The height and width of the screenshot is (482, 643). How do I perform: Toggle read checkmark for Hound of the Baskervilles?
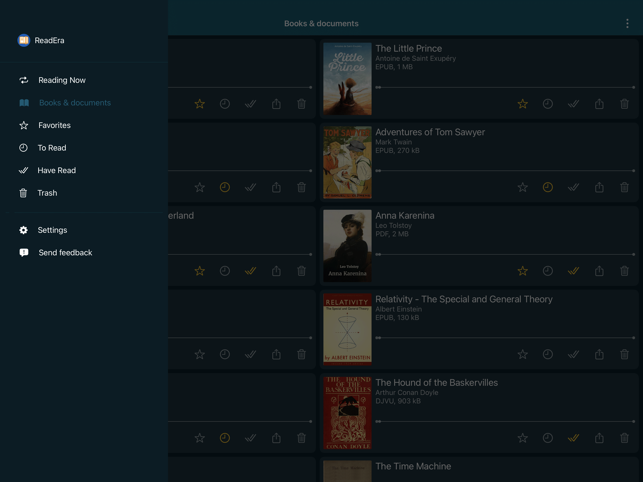[x=573, y=438]
